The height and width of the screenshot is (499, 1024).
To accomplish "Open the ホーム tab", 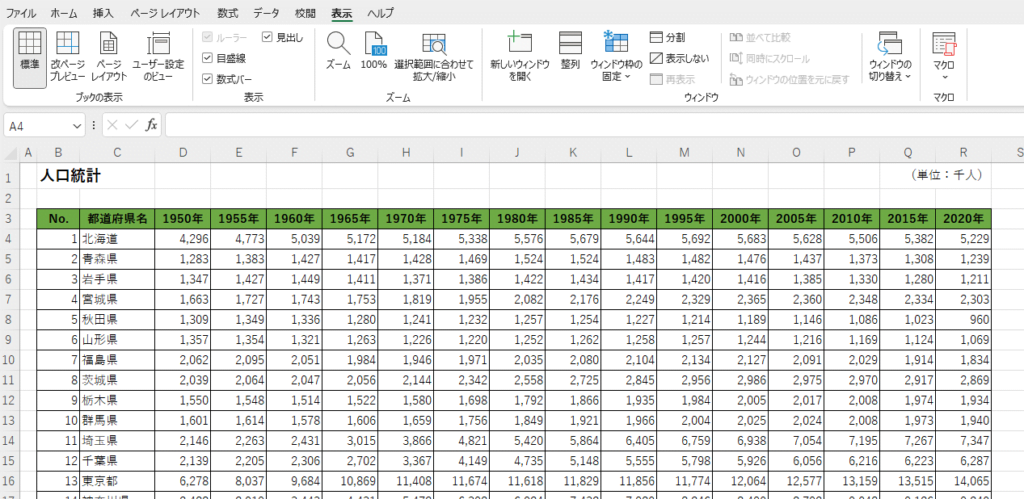I will coord(63,13).
